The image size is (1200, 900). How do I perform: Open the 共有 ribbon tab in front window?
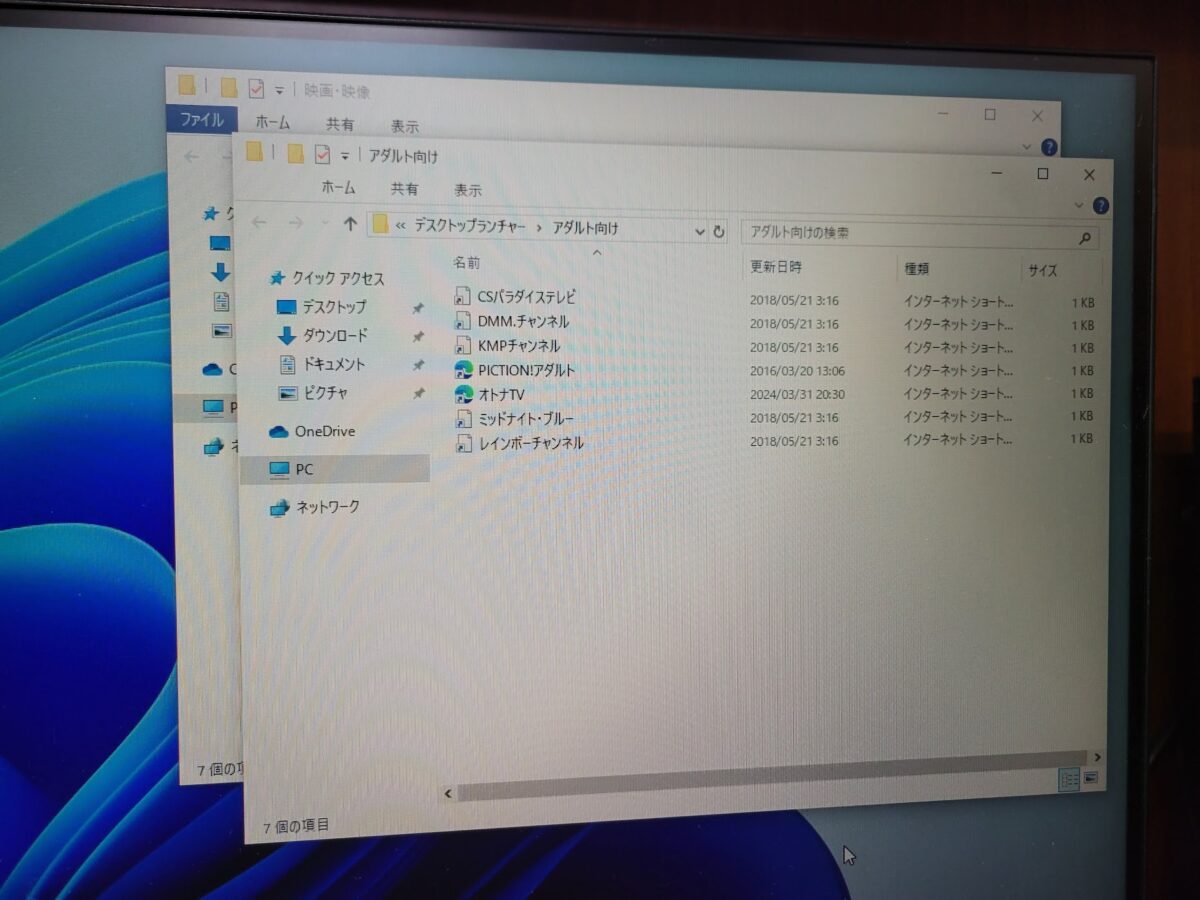[x=404, y=188]
